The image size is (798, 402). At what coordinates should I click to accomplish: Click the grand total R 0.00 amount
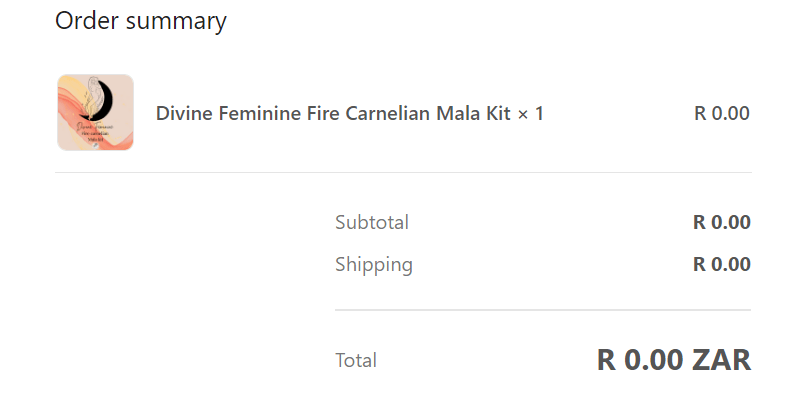click(640, 359)
